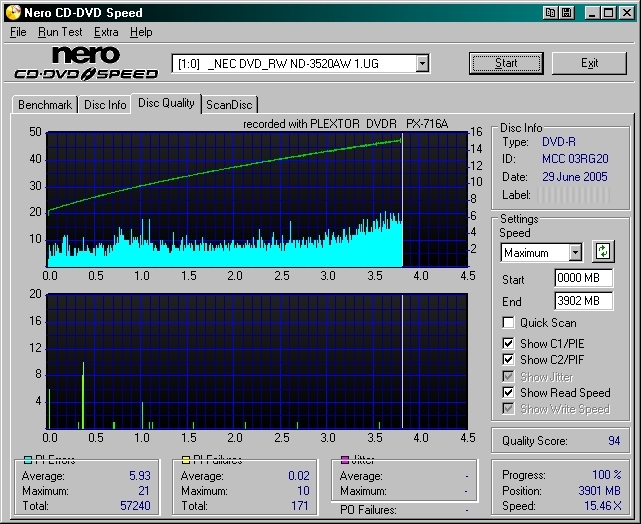The height and width of the screenshot is (524, 641).
Task: Click the PI Errors average 5.93
Action: click(140, 476)
